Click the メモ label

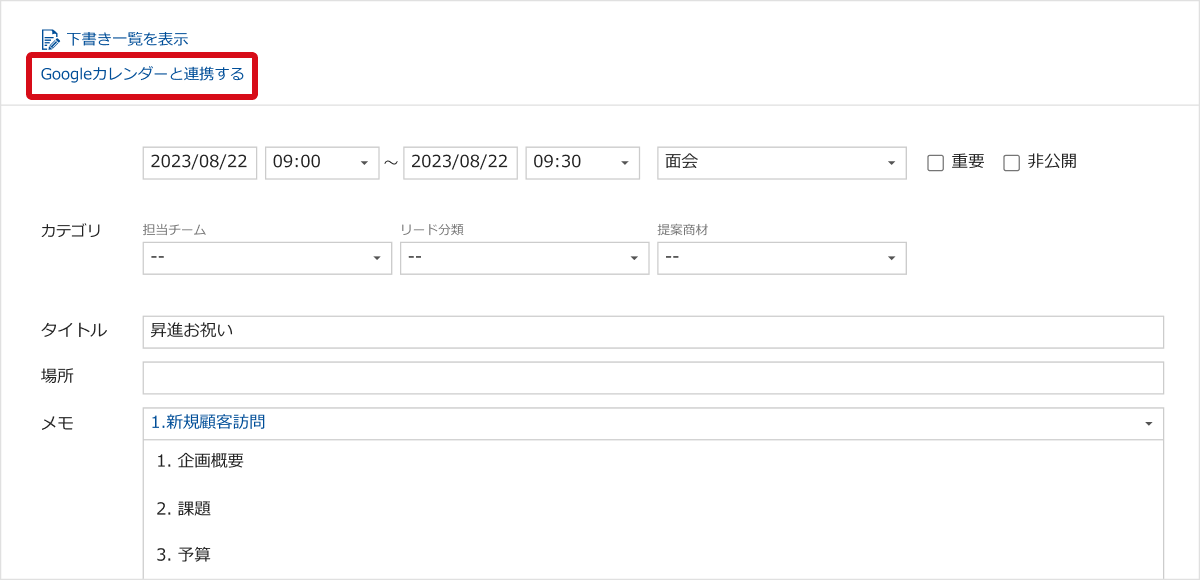click(57, 423)
